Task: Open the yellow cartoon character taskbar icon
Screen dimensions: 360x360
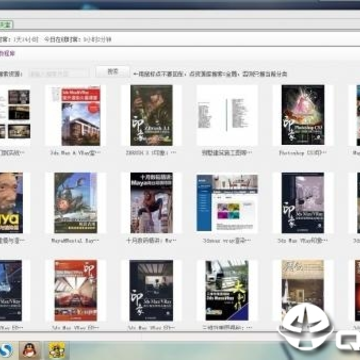Action: click(57, 350)
